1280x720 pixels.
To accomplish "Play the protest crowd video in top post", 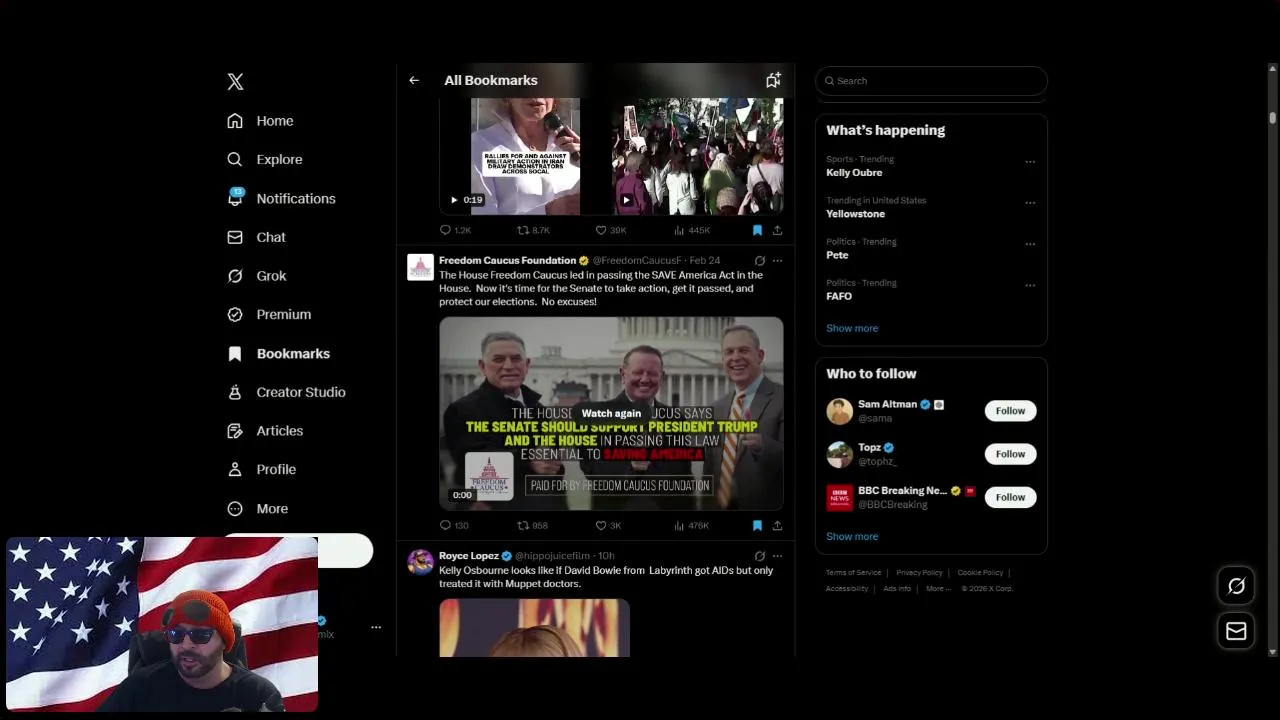I will [627, 200].
